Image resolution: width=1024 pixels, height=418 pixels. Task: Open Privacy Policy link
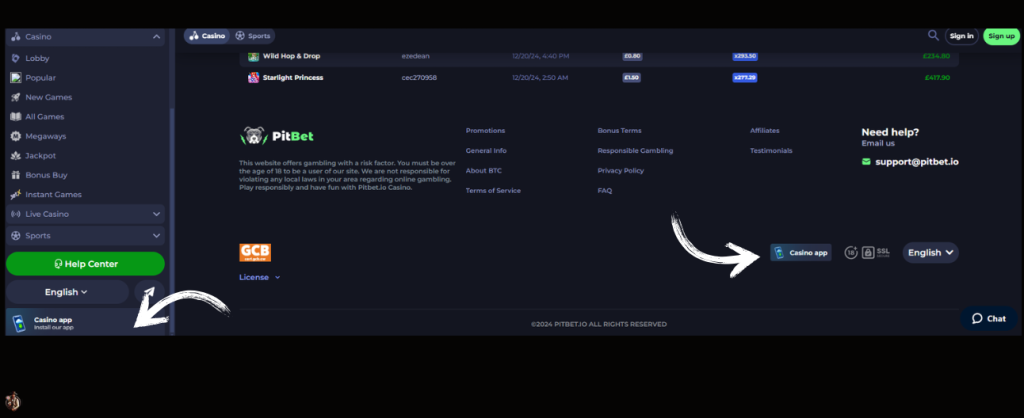620,170
